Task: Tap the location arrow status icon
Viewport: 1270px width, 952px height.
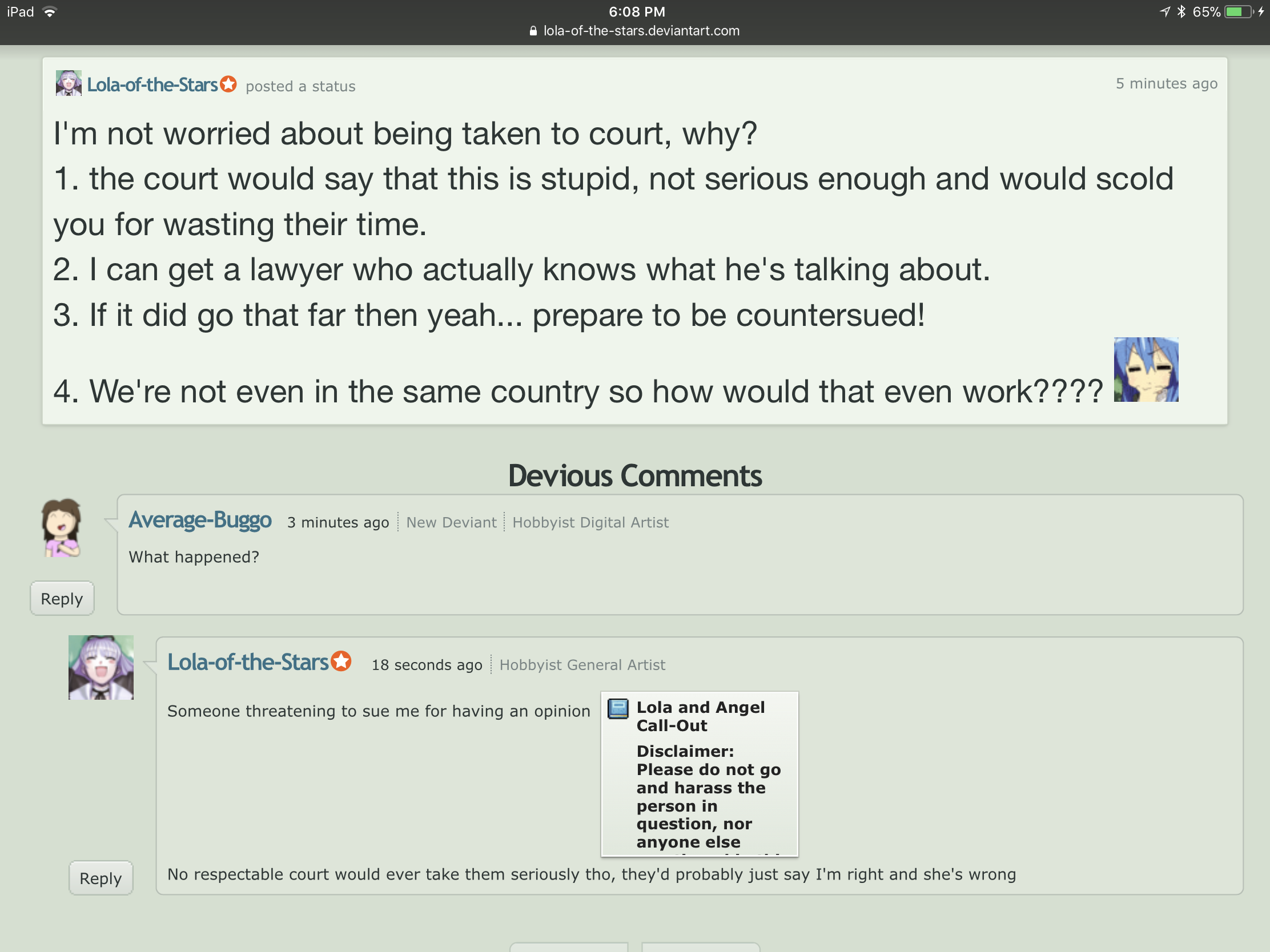Action: tap(1164, 11)
